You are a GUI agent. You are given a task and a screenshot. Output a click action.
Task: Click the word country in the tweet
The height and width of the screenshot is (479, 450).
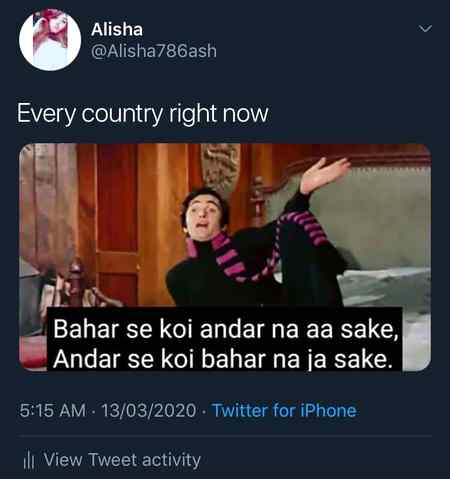pyautogui.click(x=122, y=114)
